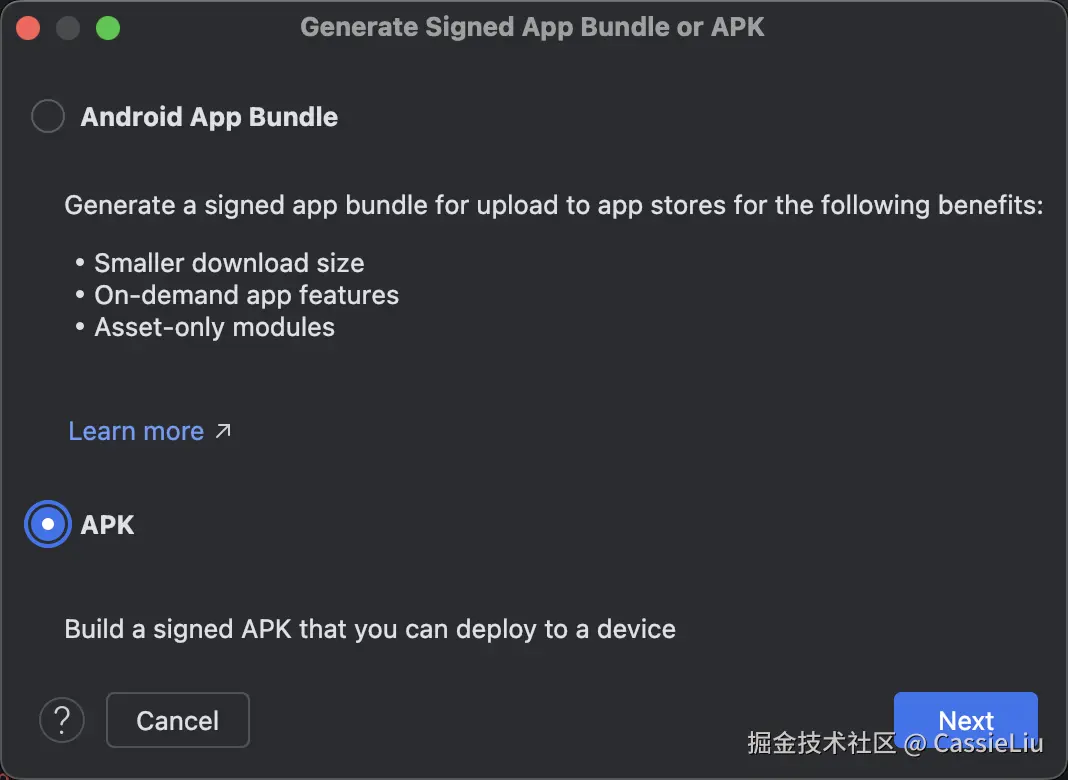
Task: Click the Smaller download size bullet text
Action: pos(229,263)
